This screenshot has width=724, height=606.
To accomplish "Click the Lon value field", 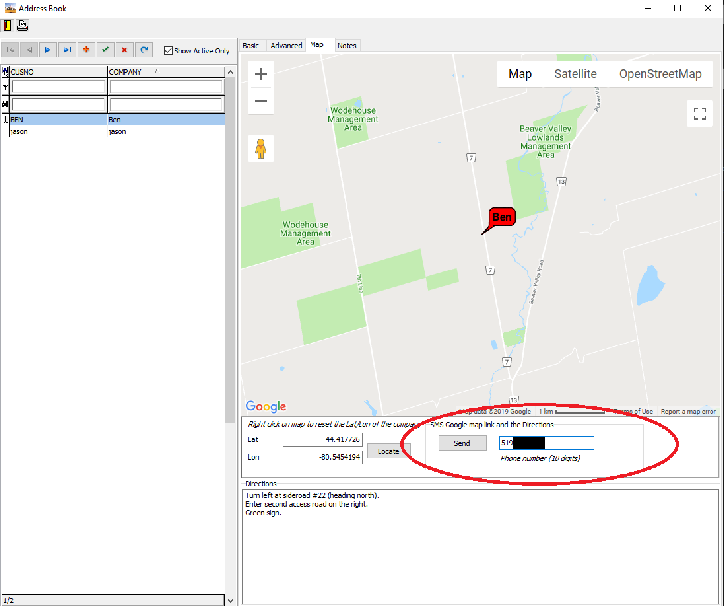I will click(x=322, y=457).
